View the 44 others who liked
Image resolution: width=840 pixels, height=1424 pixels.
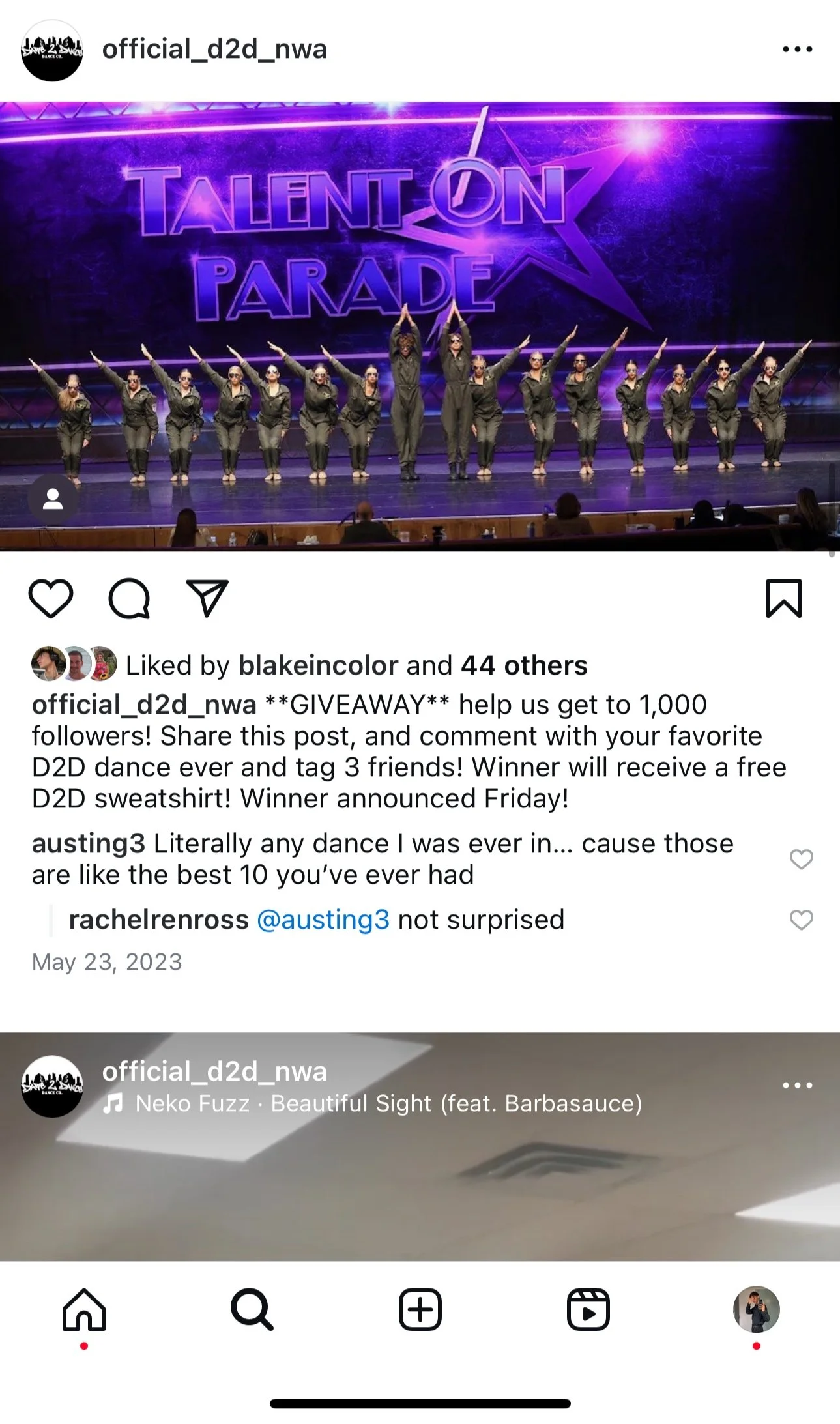pos(524,665)
